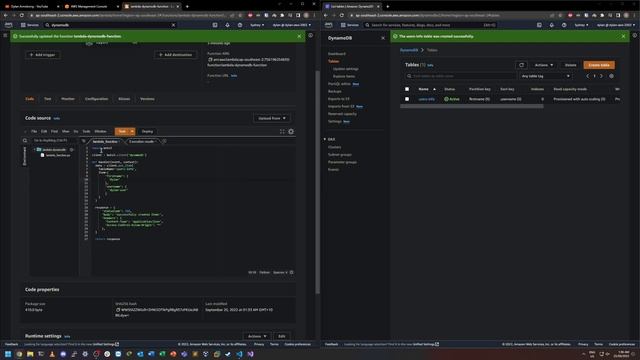Open lambda_function.py in the file tree

(x=55, y=156)
